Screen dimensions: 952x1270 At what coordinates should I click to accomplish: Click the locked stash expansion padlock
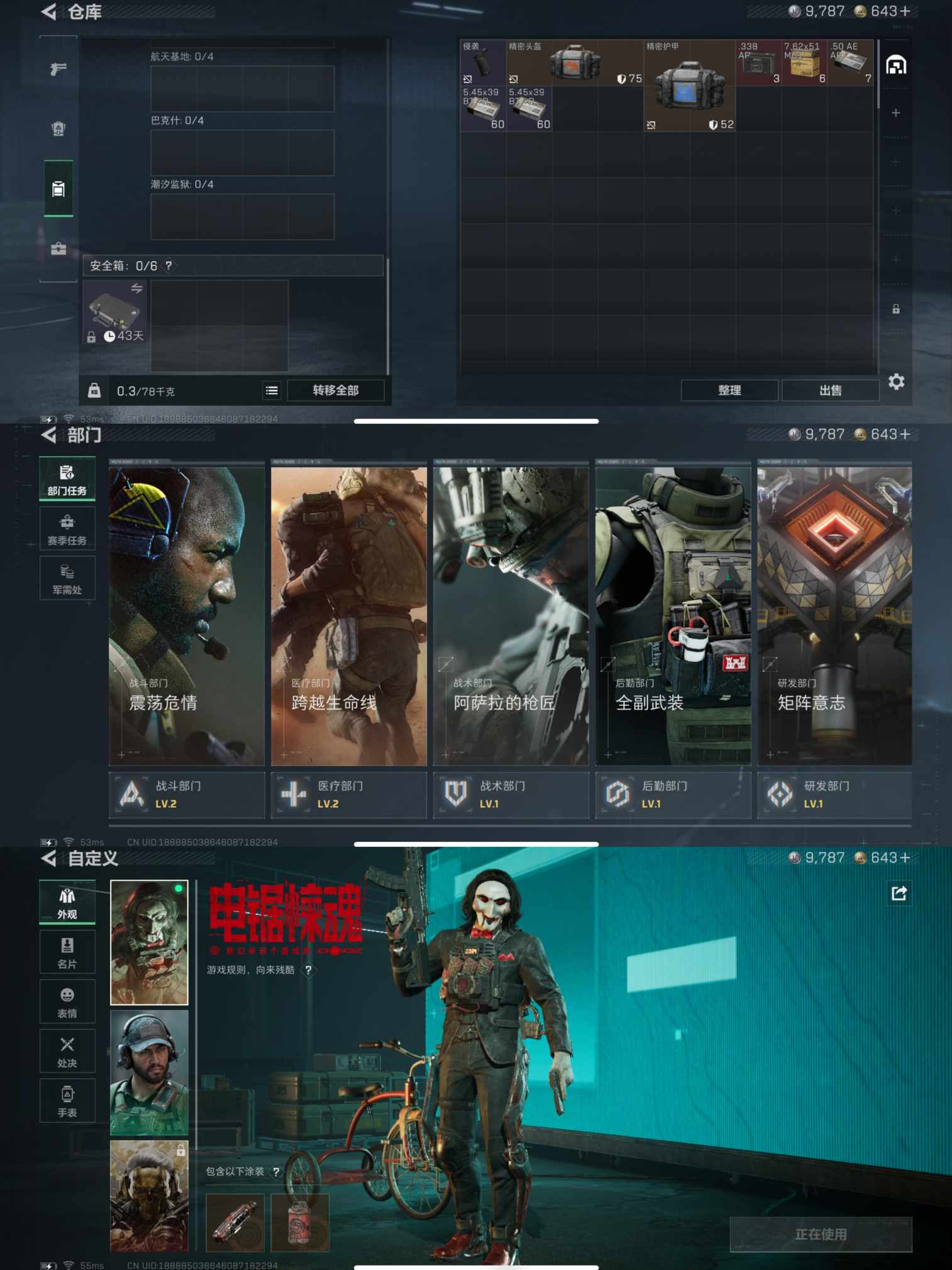click(x=895, y=309)
